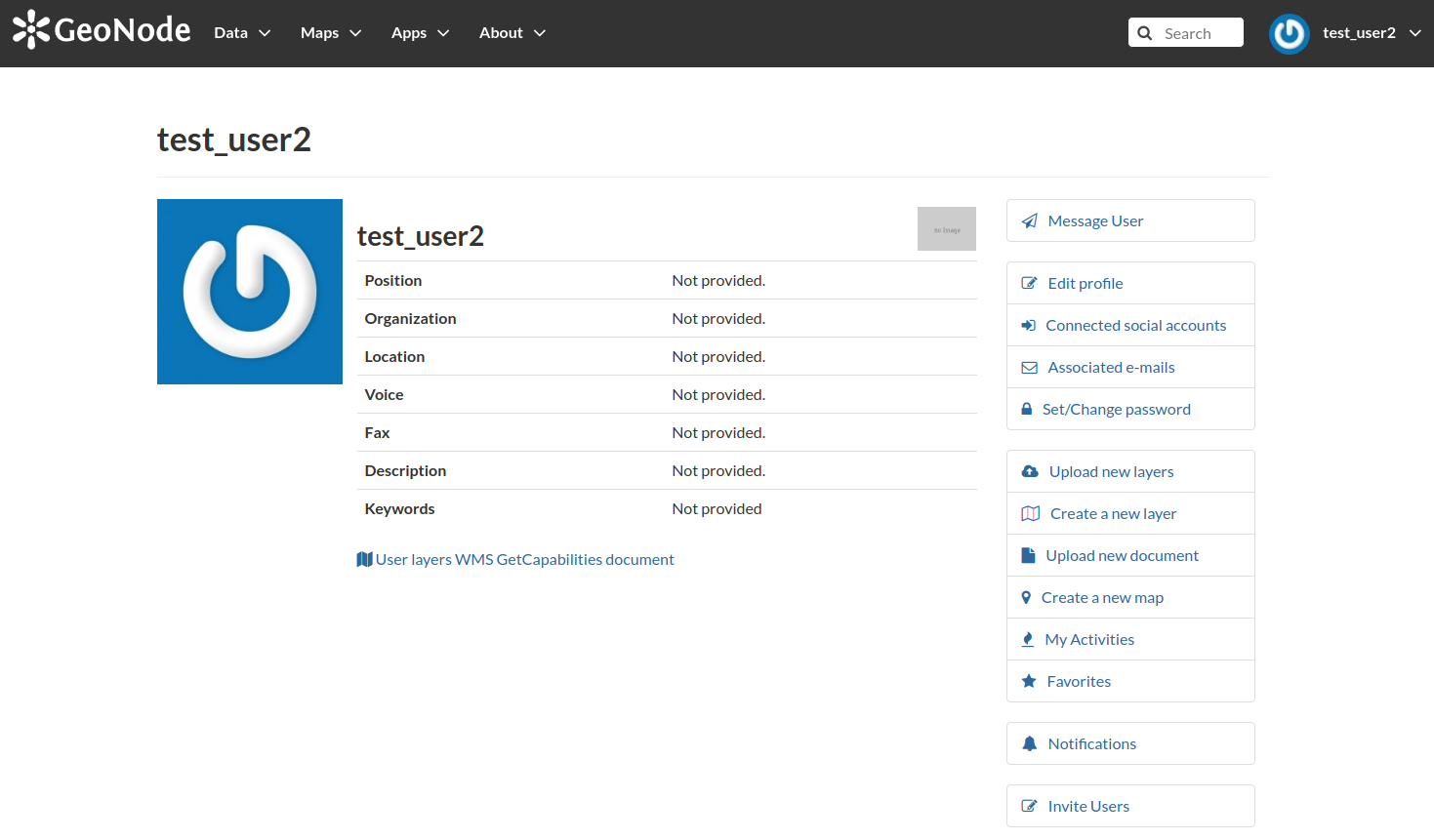This screenshot has width=1434, height=840.
Task: Select Create a new layer
Action: 1130,514
